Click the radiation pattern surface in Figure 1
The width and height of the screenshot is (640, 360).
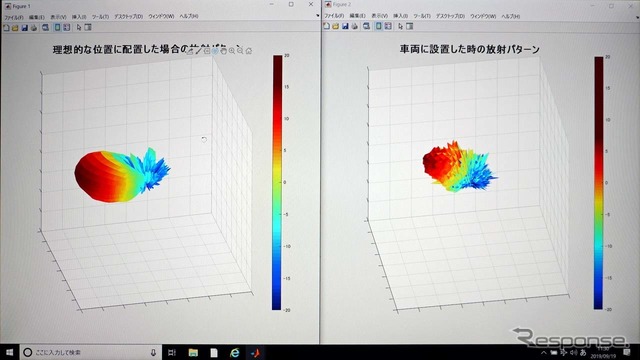coord(110,178)
